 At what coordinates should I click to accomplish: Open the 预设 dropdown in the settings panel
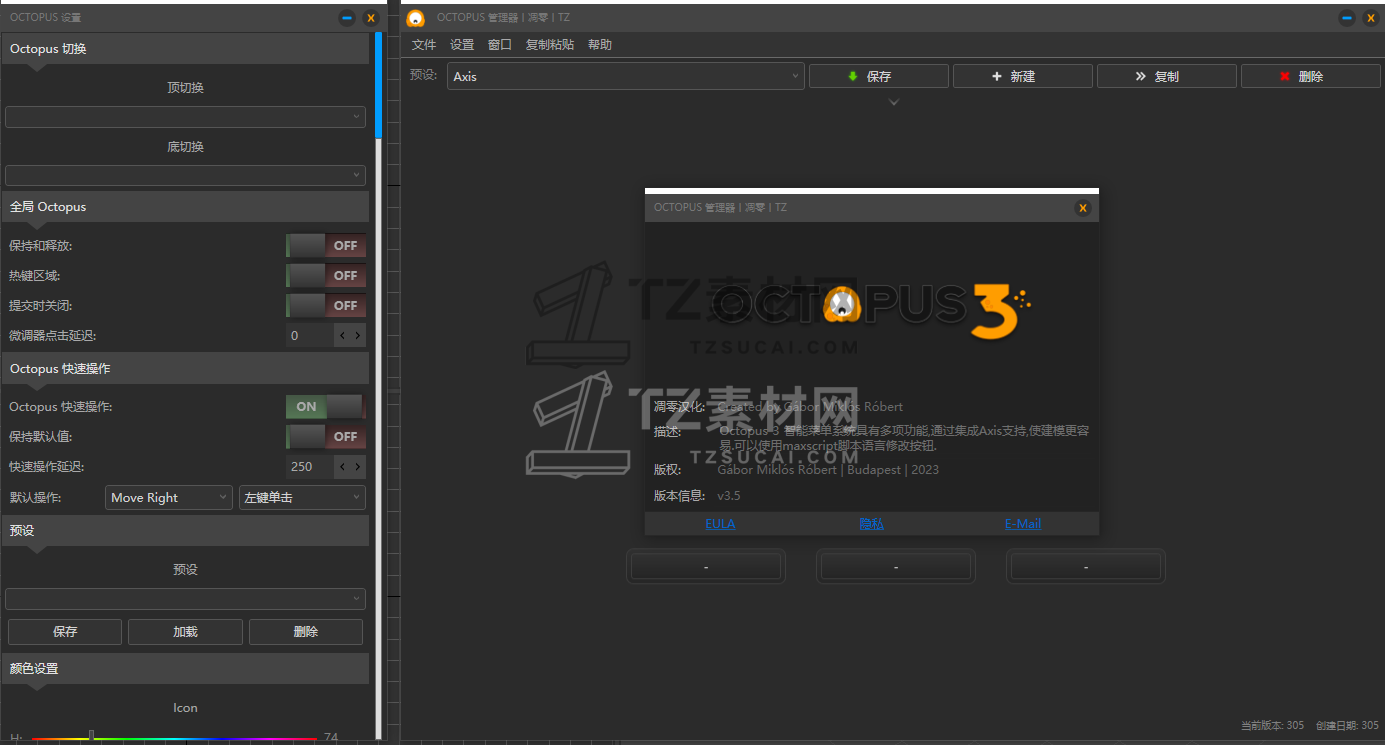coord(185,599)
